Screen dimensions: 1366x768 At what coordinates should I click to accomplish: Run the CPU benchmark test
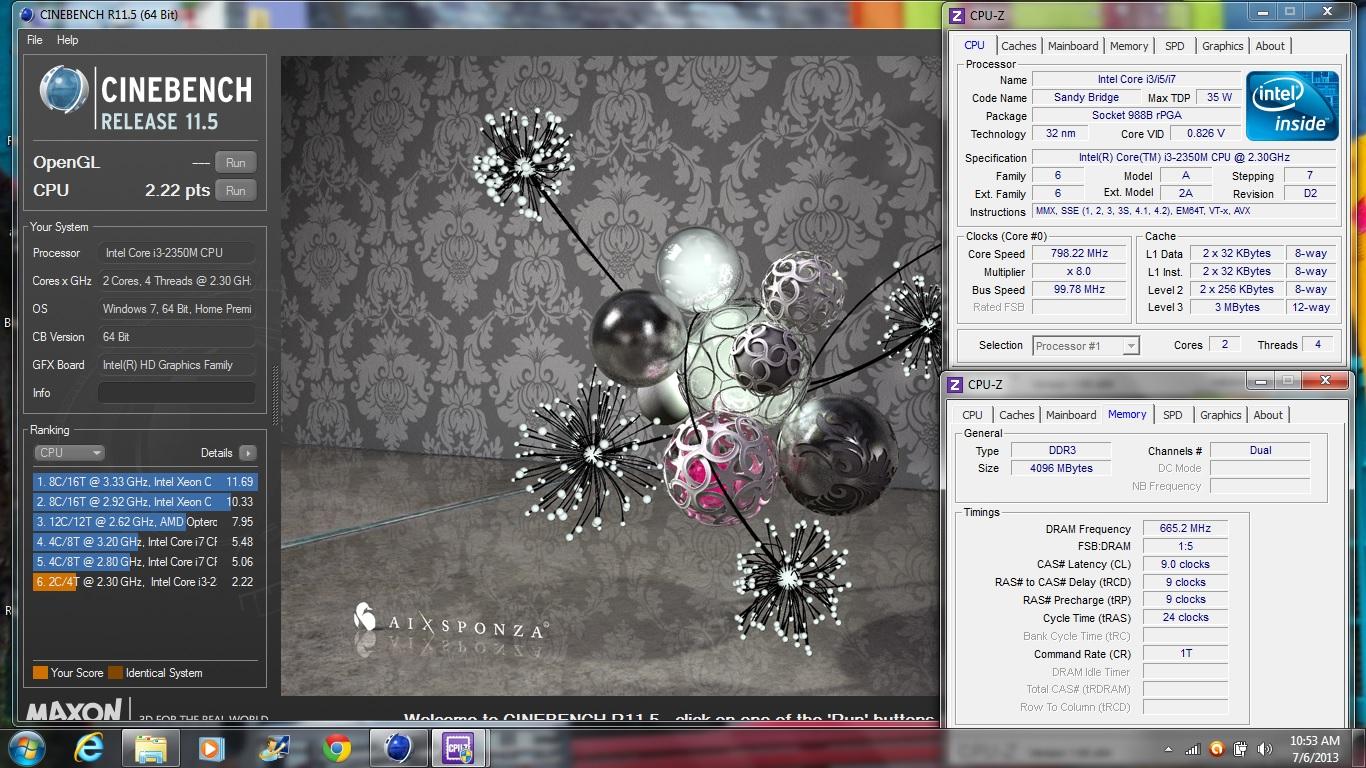click(x=236, y=190)
